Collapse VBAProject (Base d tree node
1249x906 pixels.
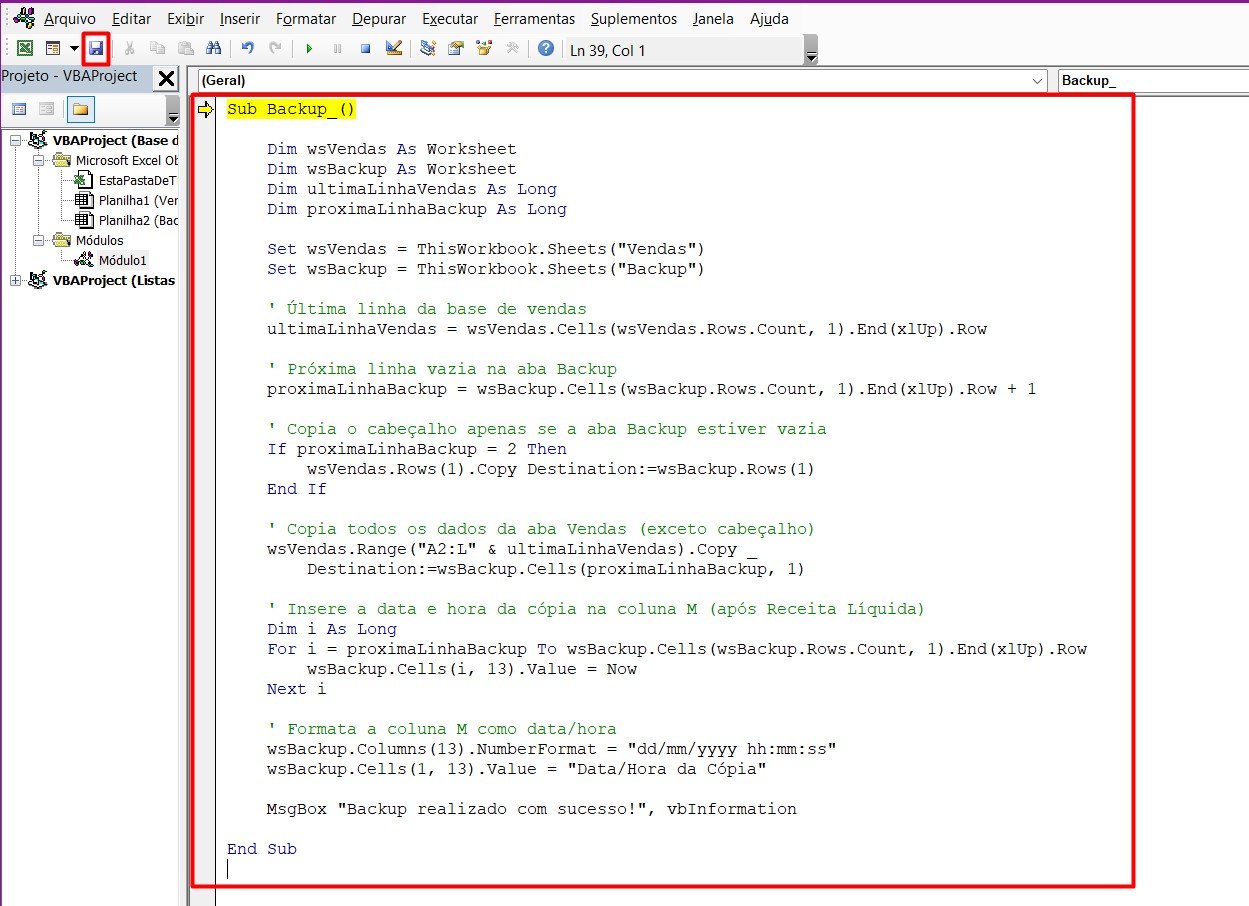click(16, 140)
